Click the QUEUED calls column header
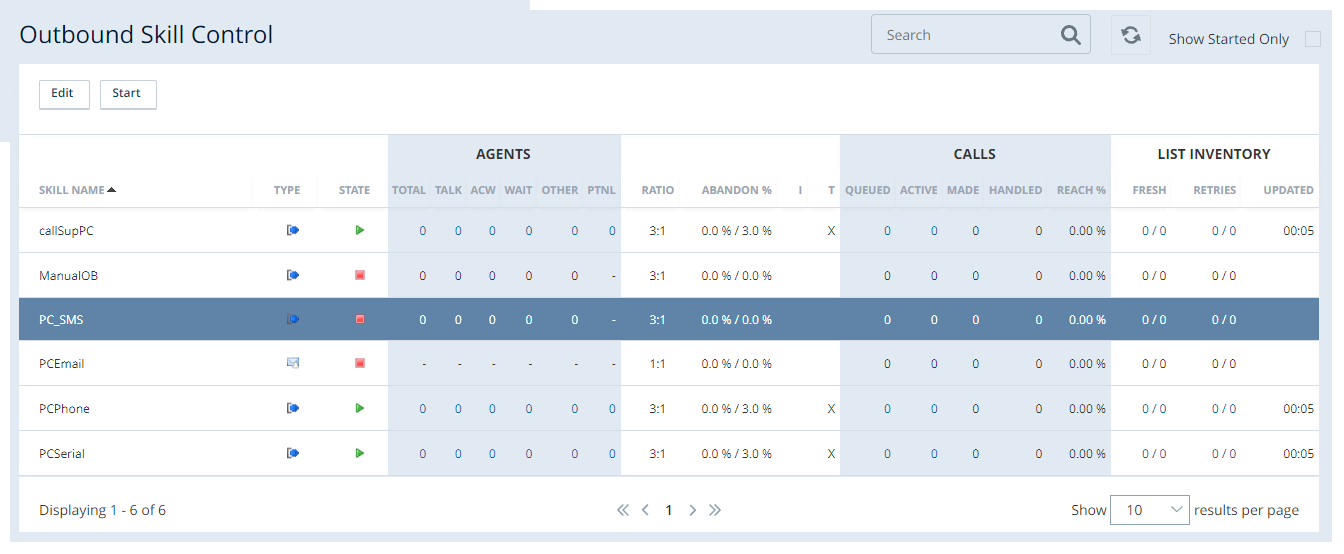Image resolution: width=1344 pixels, height=554 pixels. tap(868, 190)
